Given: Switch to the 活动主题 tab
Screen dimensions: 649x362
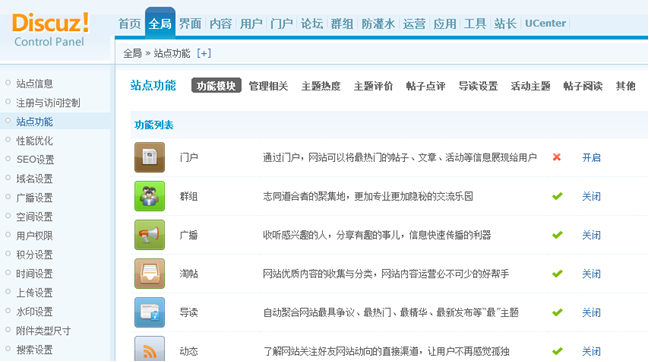Looking at the screenshot, I should (531, 86).
